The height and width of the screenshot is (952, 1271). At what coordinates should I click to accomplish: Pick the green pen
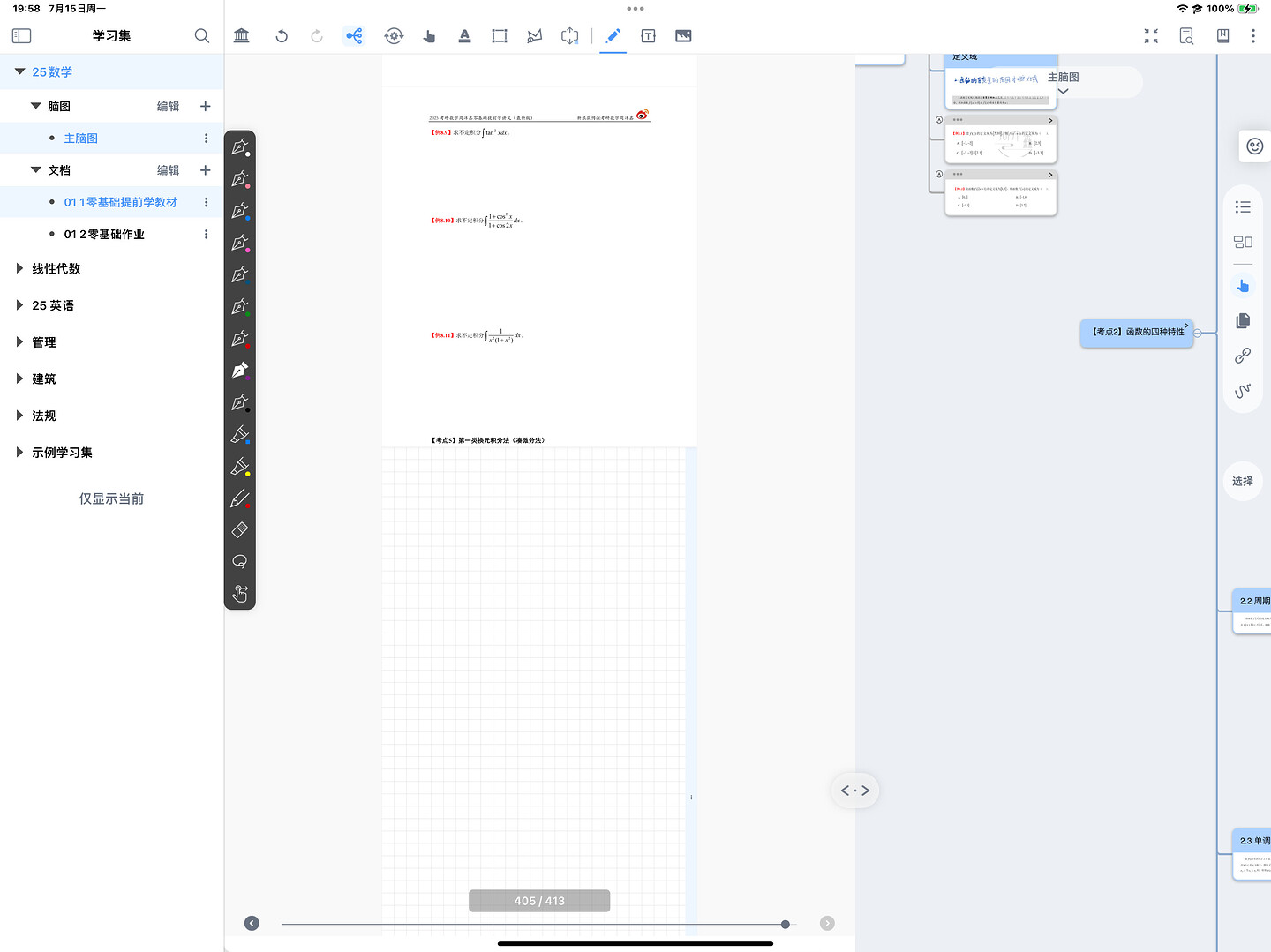pyautogui.click(x=240, y=306)
